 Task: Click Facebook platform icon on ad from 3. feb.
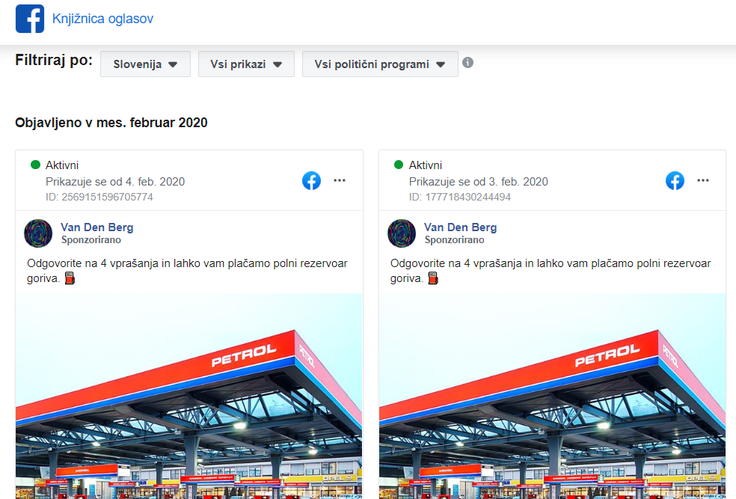coord(675,181)
